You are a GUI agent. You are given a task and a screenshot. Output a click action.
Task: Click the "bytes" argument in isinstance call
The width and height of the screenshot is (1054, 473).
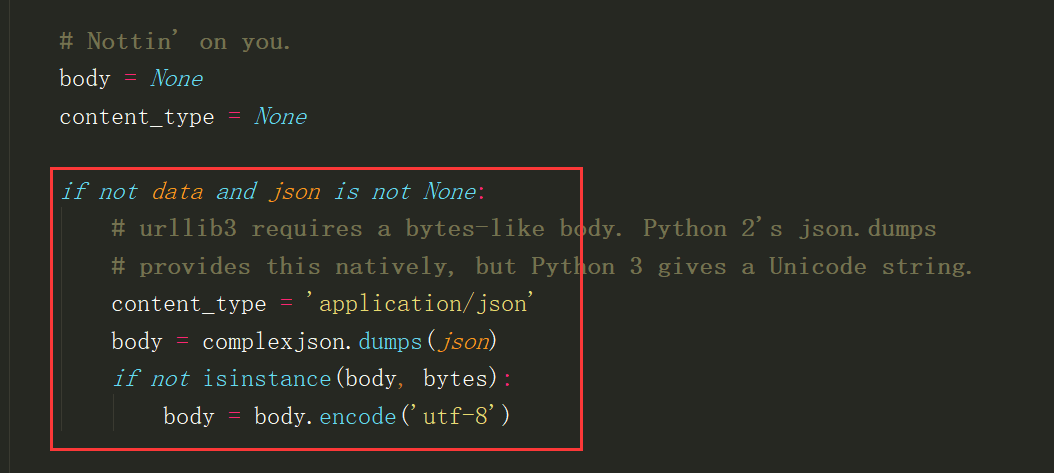tap(456, 379)
